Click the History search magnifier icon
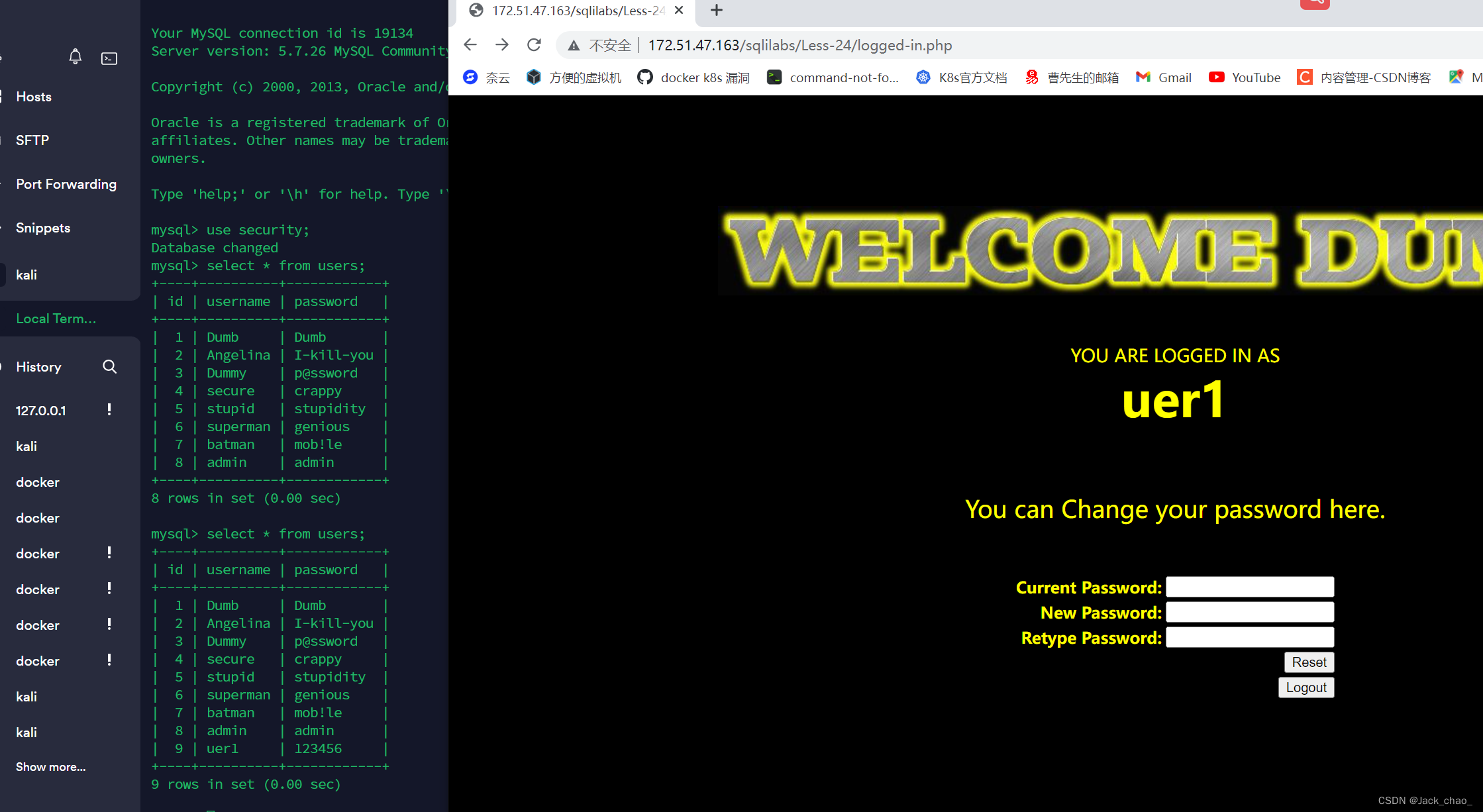 (x=110, y=366)
